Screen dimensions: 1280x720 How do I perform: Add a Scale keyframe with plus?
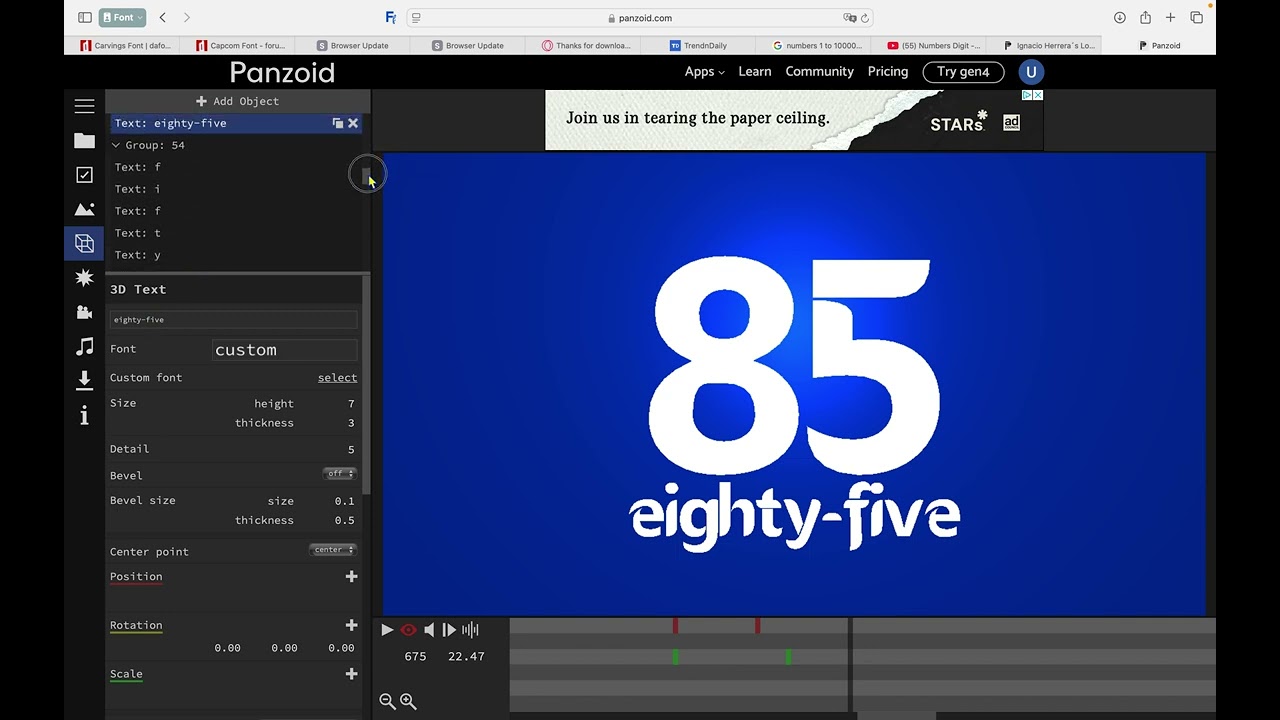[351, 674]
